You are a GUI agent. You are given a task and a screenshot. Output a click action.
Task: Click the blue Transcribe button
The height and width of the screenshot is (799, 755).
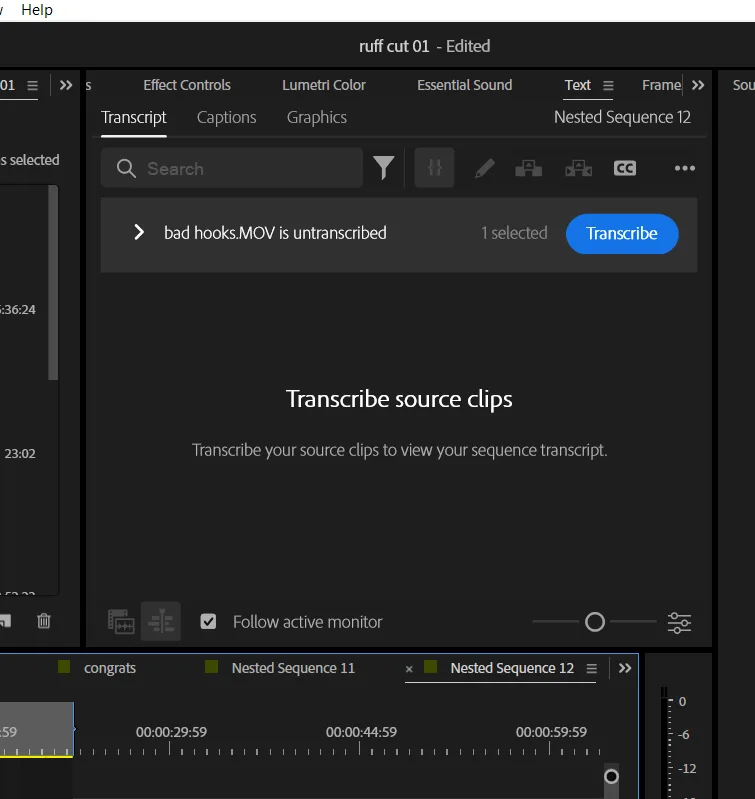(622, 233)
